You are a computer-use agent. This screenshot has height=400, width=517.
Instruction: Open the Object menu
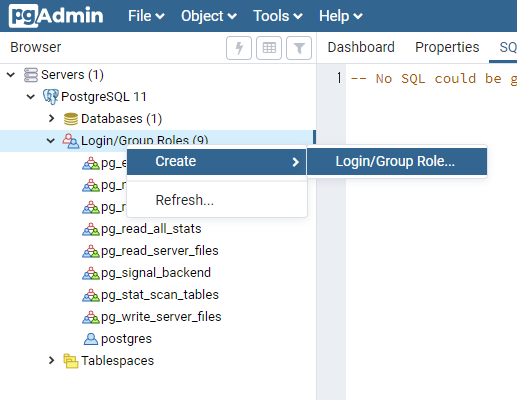(209, 16)
